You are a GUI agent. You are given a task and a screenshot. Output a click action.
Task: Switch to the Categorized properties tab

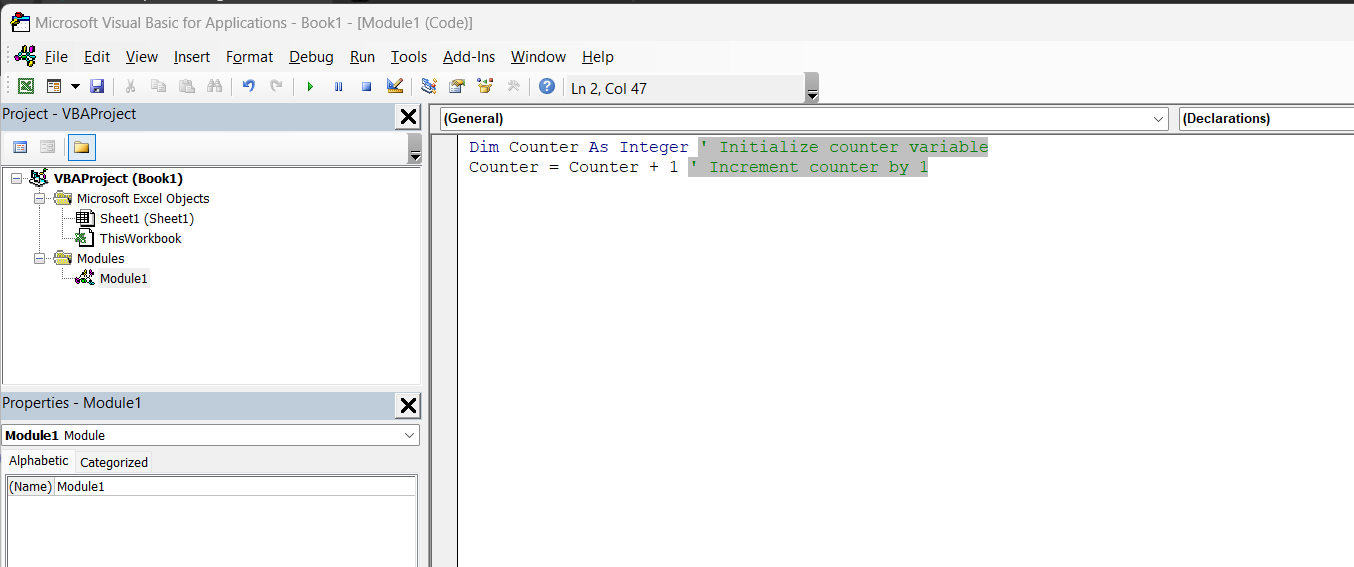tap(114, 462)
